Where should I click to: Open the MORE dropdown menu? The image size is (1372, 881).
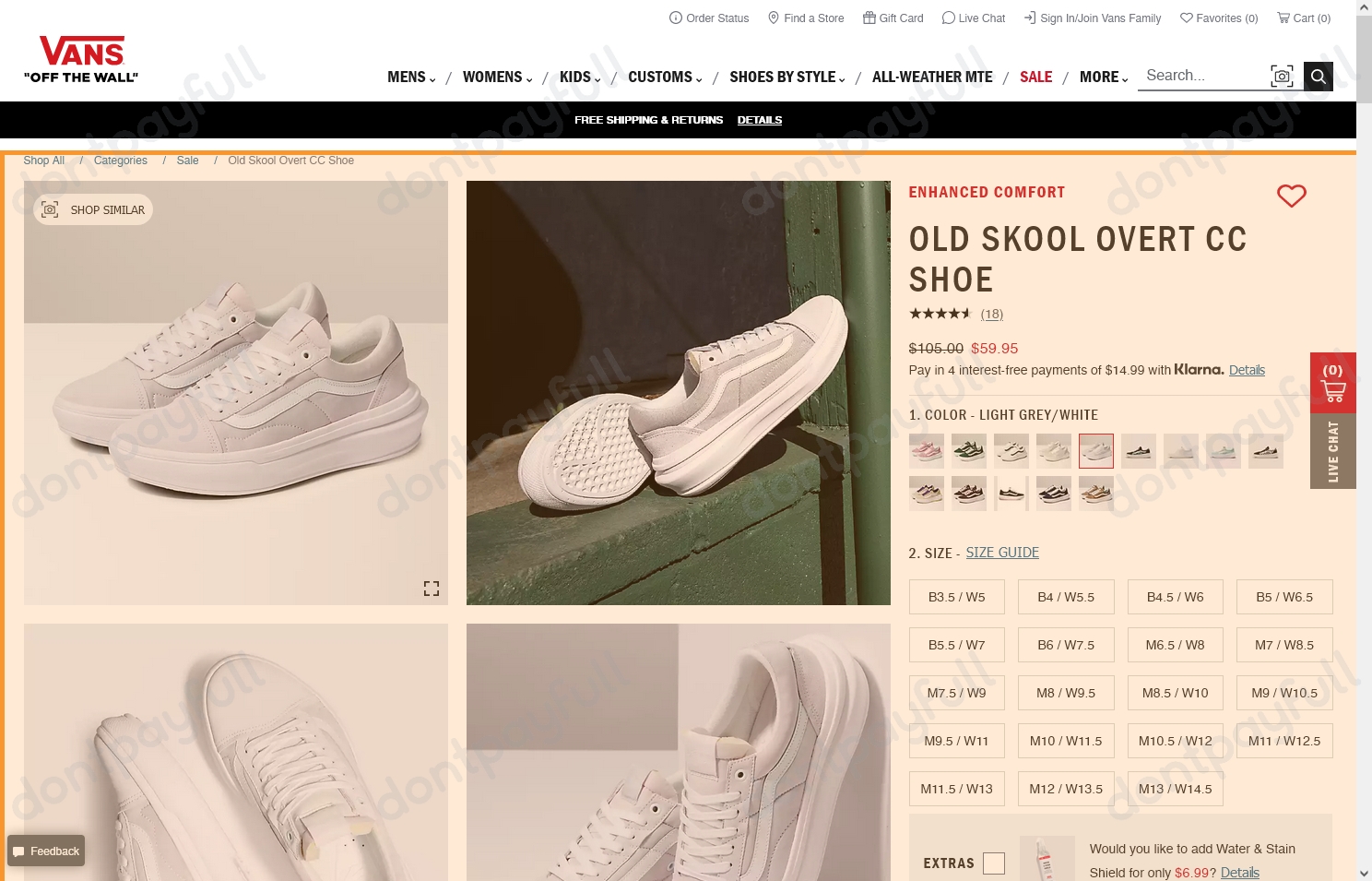pyautogui.click(x=1100, y=77)
